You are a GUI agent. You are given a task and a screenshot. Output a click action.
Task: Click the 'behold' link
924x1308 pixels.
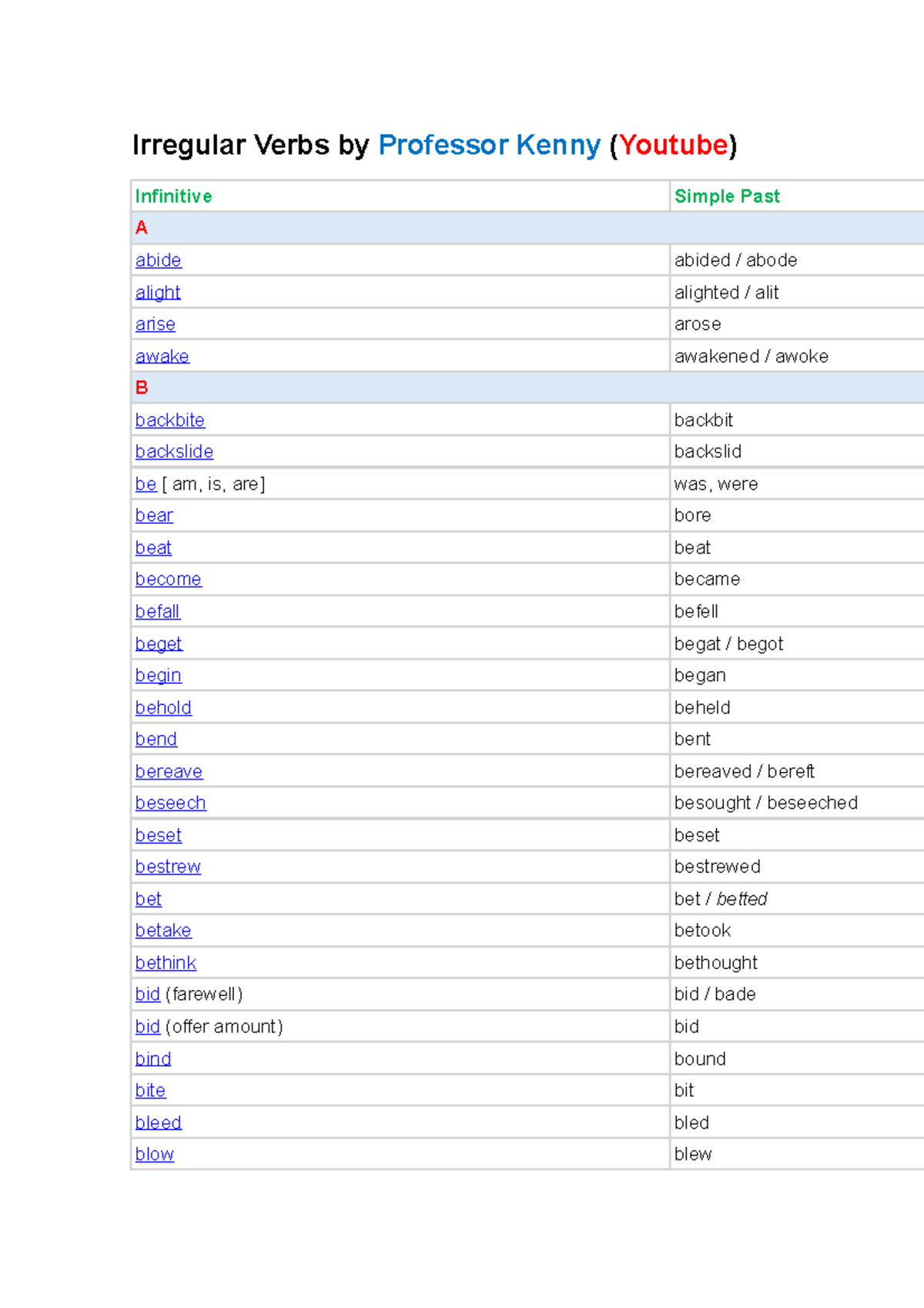pyautogui.click(x=163, y=707)
